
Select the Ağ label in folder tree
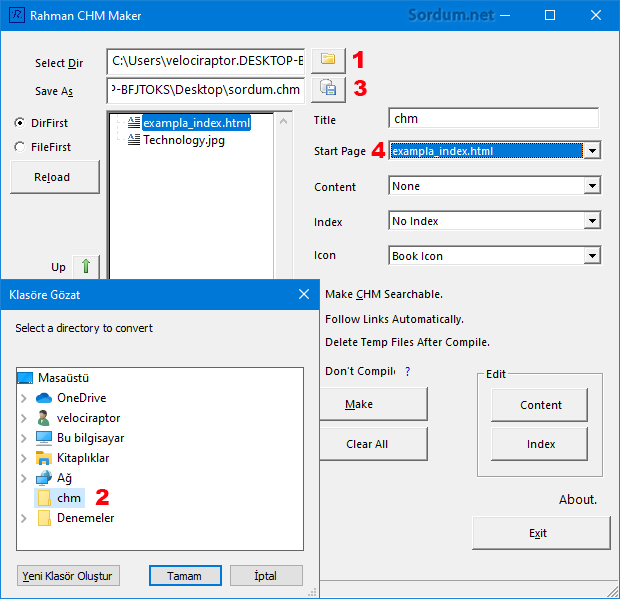point(64,478)
